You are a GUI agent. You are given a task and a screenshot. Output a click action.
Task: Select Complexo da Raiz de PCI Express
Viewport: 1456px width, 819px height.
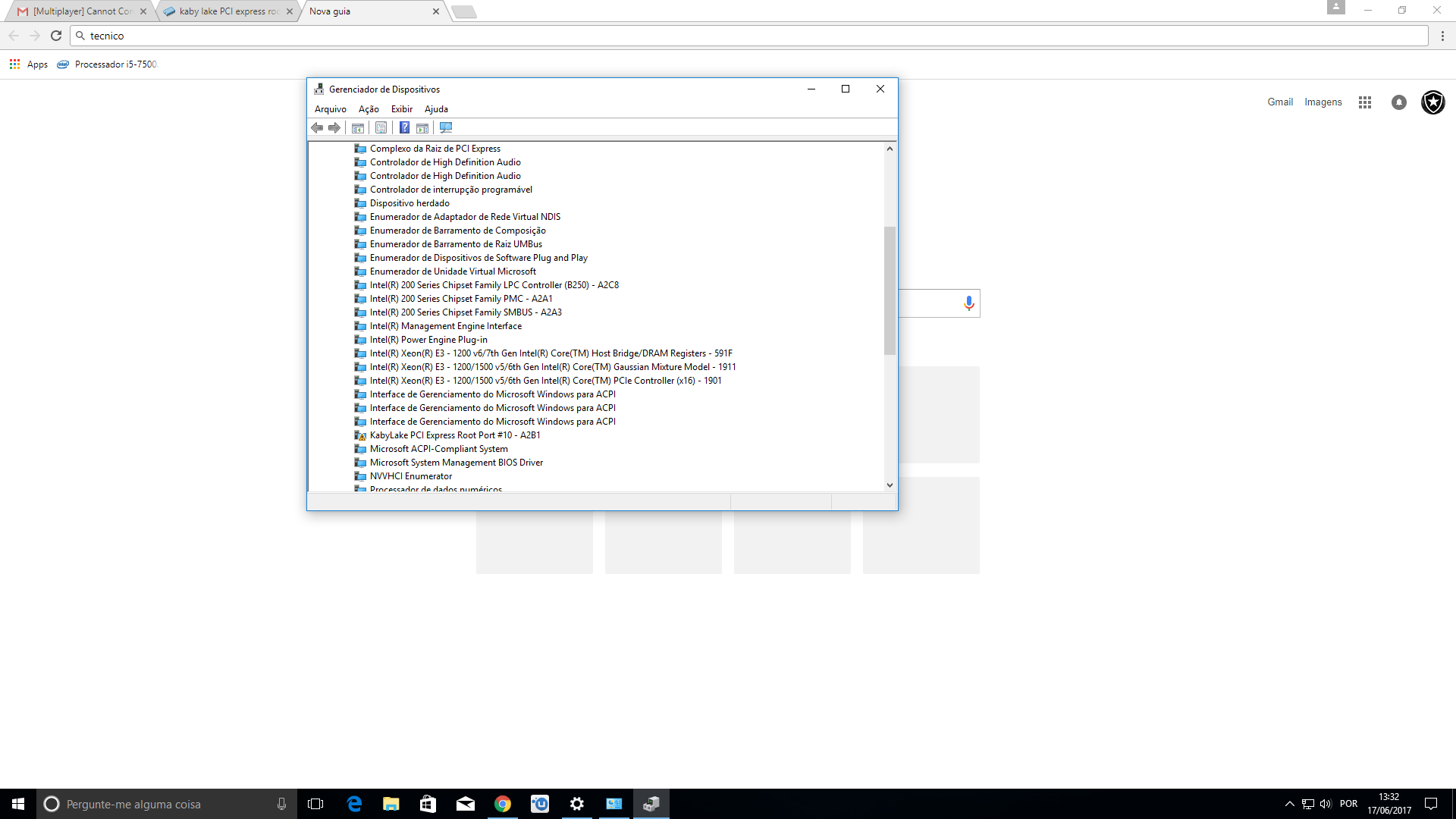click(x=435, y=149)
